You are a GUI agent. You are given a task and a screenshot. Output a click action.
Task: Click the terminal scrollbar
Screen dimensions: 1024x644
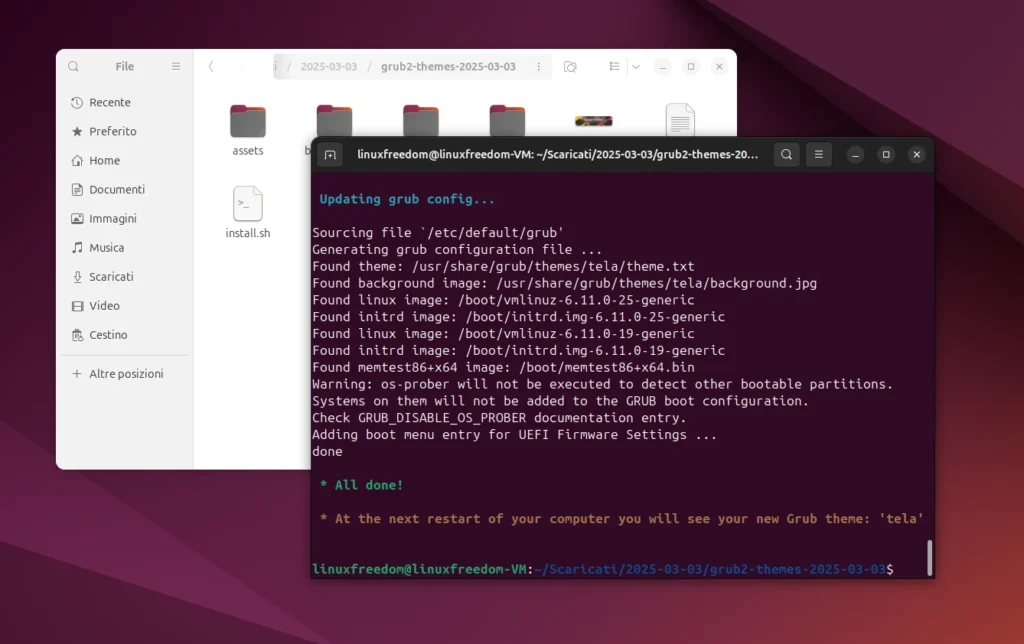click(x=929, y=557)
